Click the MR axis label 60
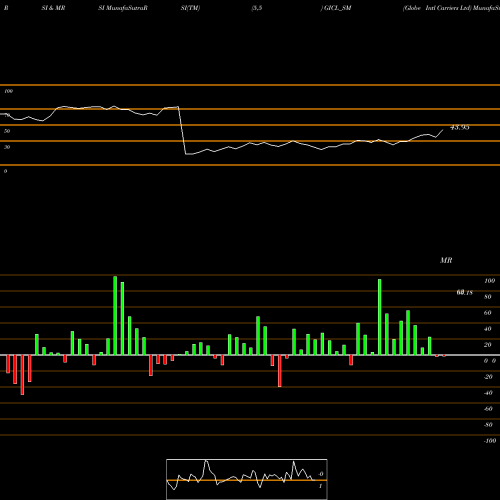Screen dimensions: 500x500 tap(488, 313)
